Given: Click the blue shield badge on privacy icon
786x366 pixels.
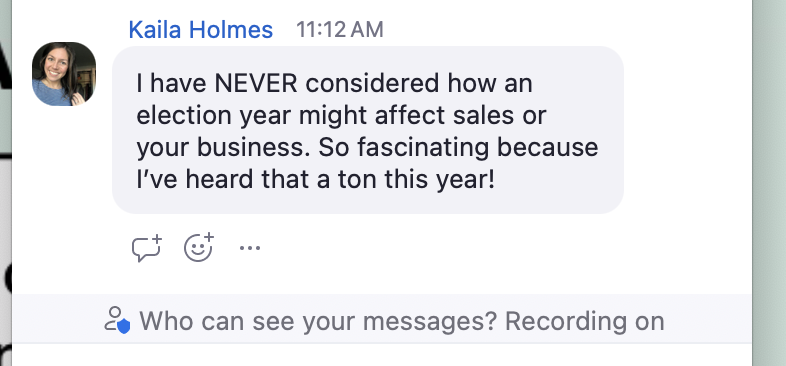Looking at the screenshot, I should pos(124,326).
